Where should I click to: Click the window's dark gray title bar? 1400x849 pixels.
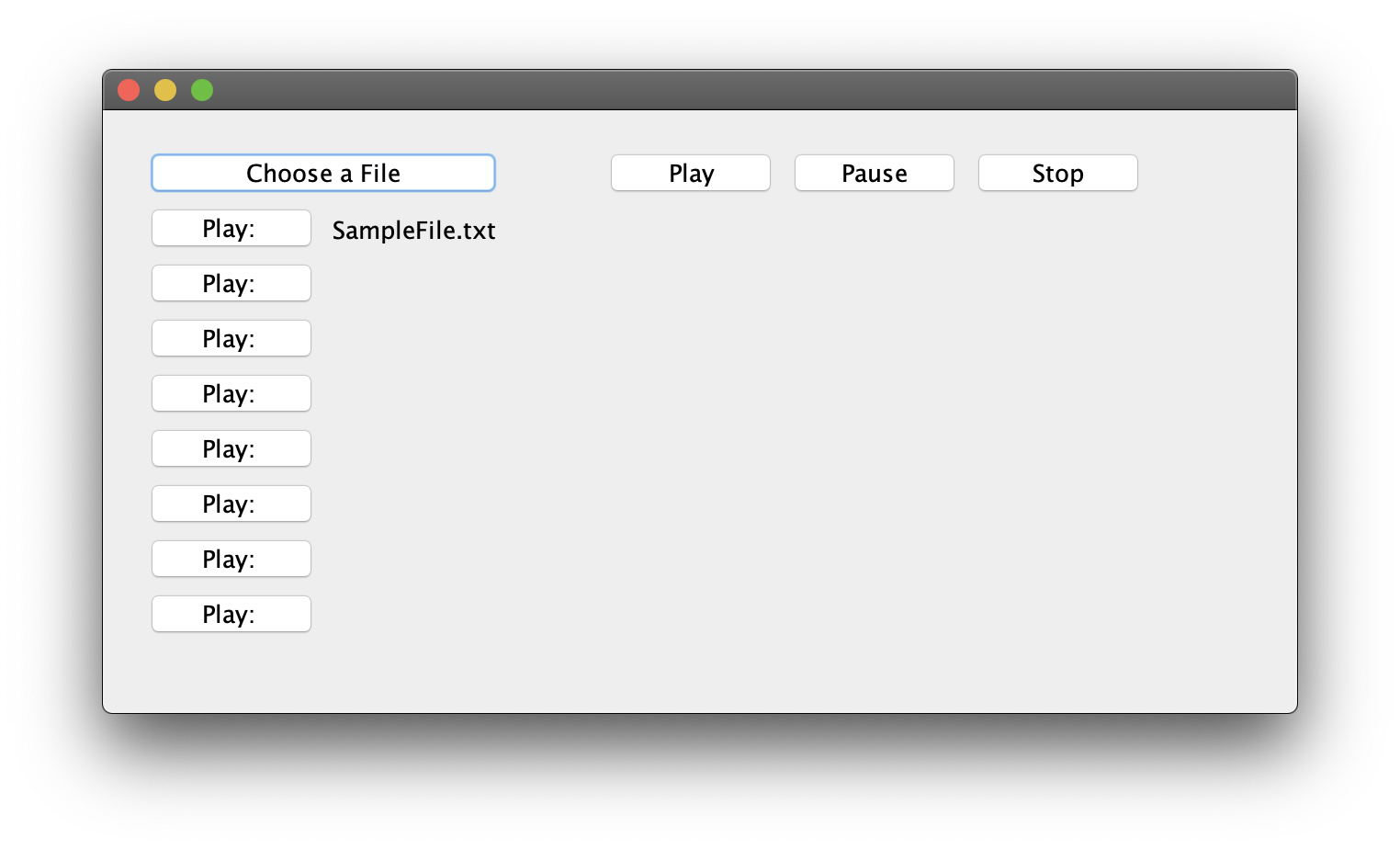pyautogui.click(x=698, y=90)
